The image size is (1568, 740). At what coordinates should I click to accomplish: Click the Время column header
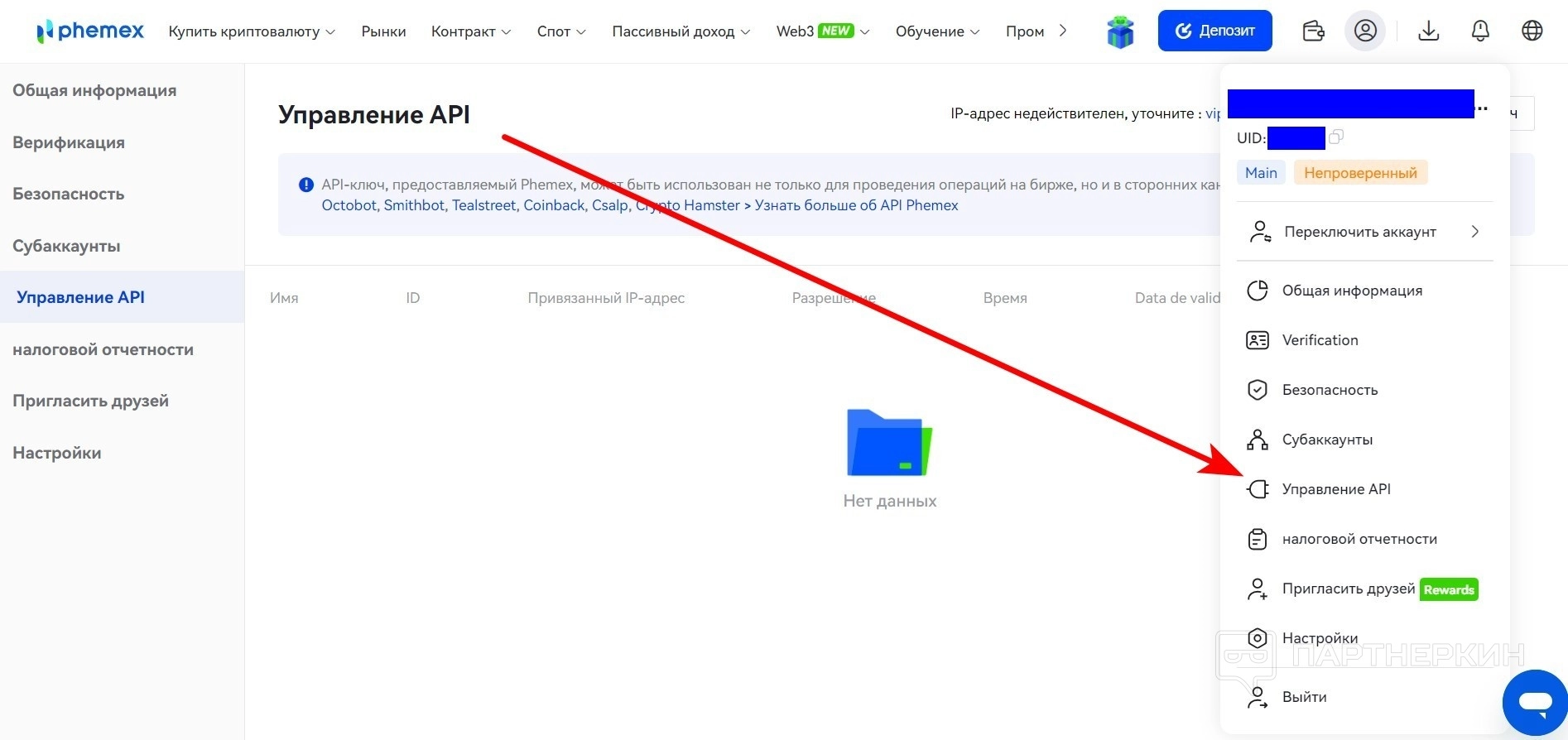(x=1005, y=298)
